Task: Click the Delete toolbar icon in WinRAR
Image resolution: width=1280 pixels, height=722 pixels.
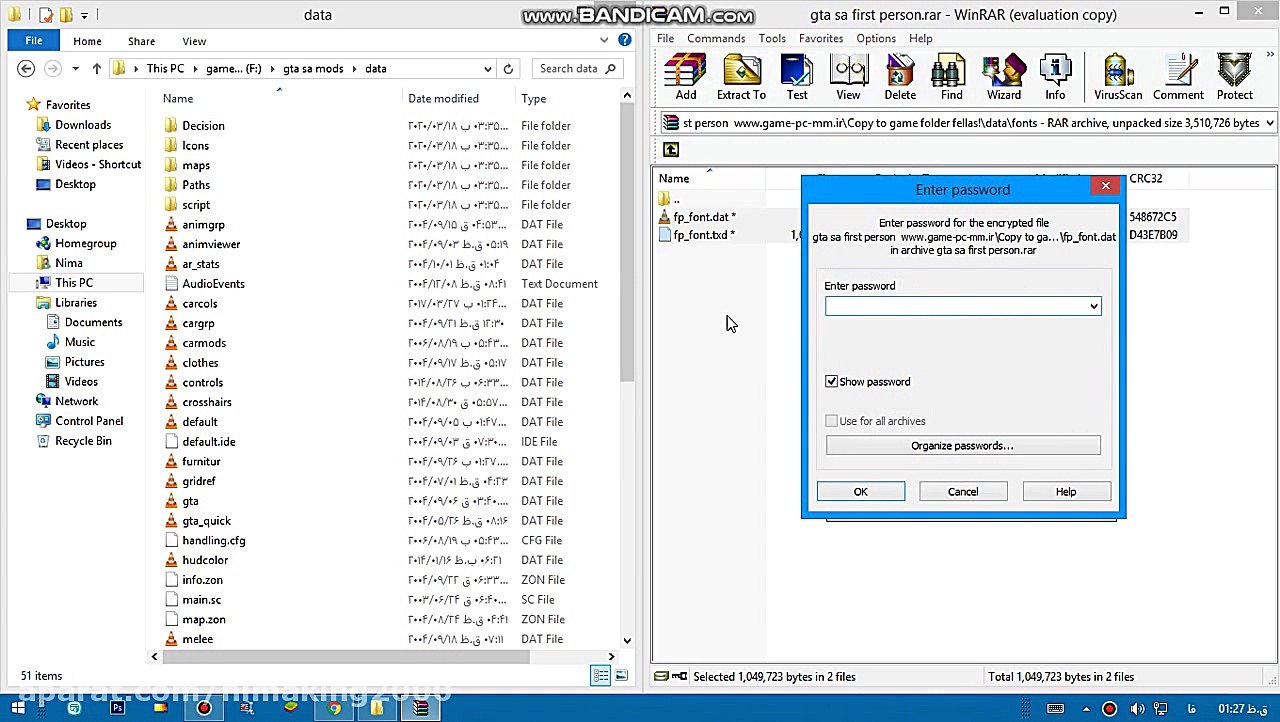Action: click(x=900, y=78)
